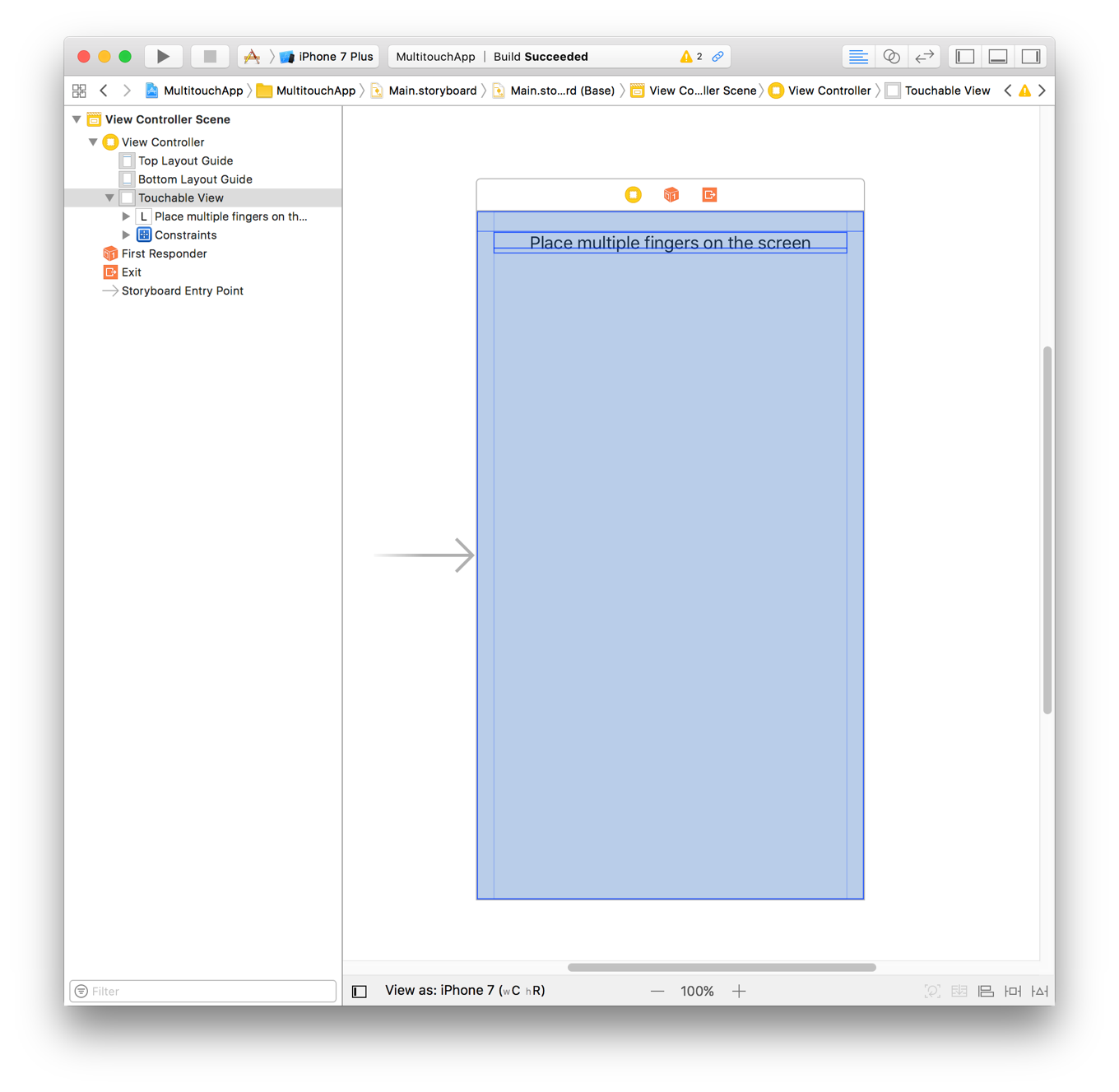Select the iPhone 7 Plus scheme destination

pyautogui.click(x=335, y=57)
